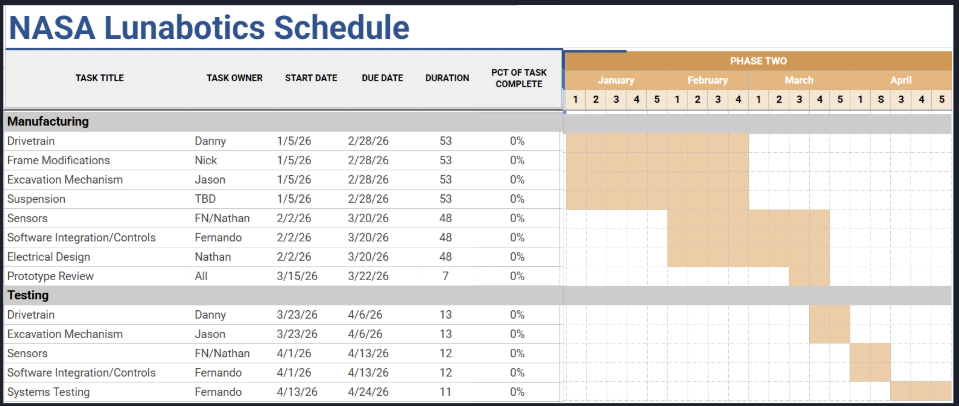This screenshot has width=959, height=406.
Task: Click the 3/15/26 start date cell
Action: pyautogui.click(x=297, y=276)
